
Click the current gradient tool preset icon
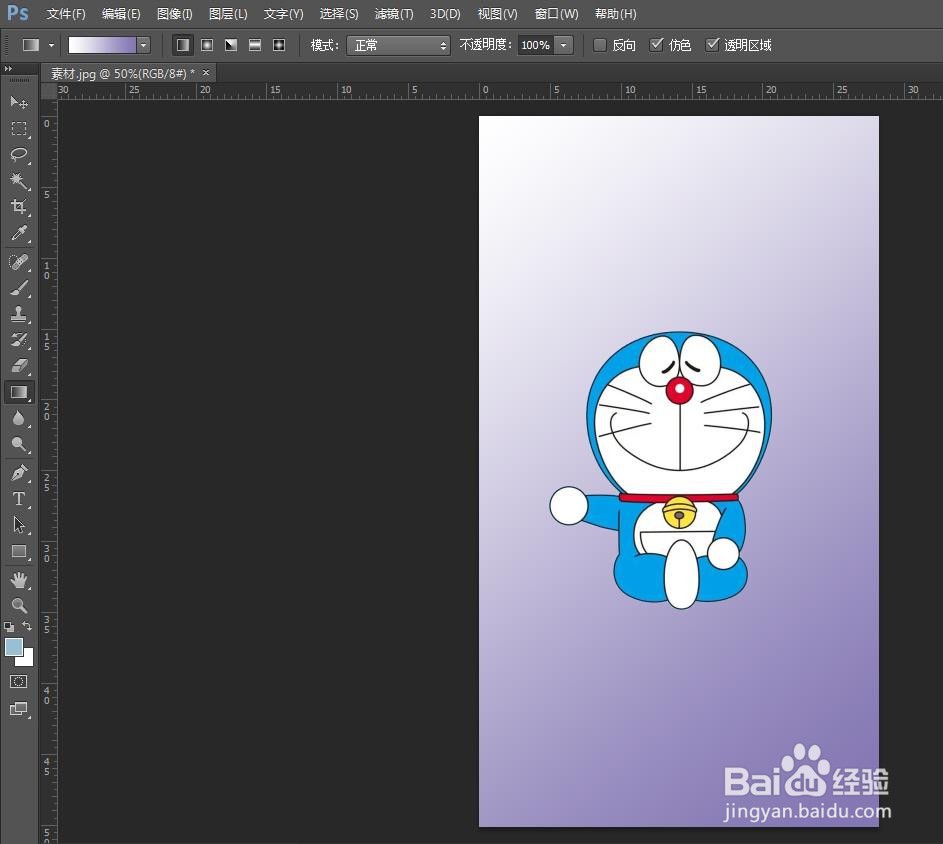tap(31, 45)
